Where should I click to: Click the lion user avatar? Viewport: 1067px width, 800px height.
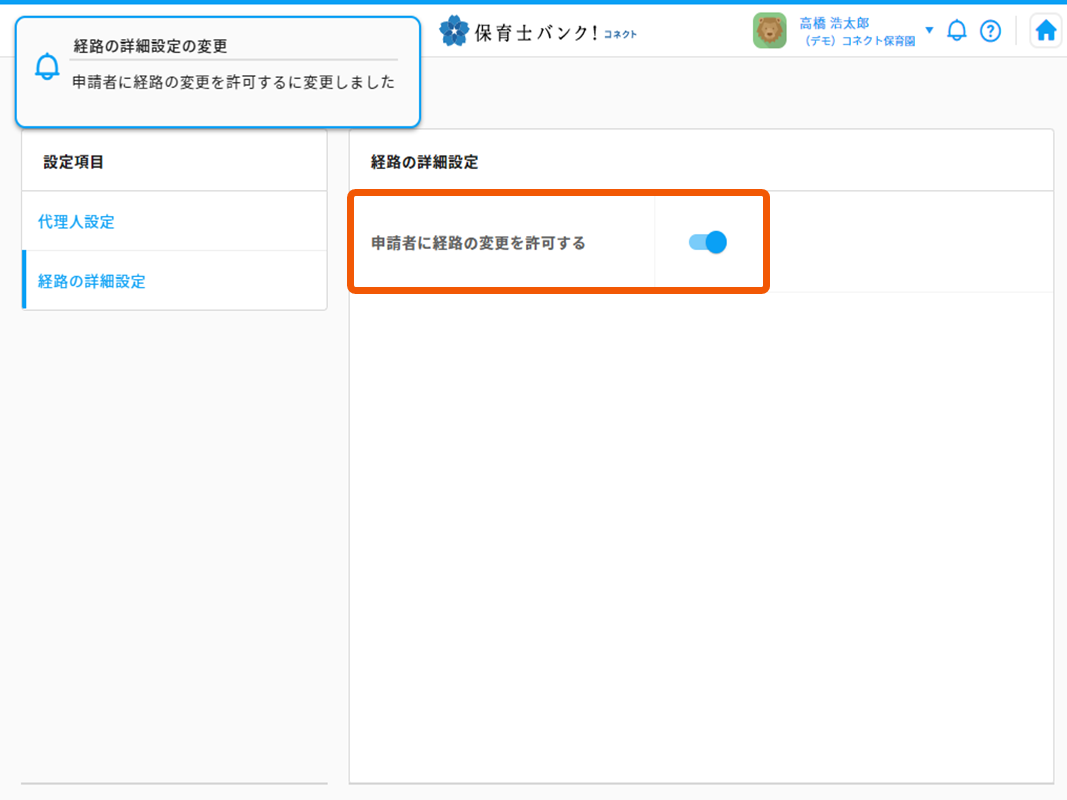pos(769,31)
